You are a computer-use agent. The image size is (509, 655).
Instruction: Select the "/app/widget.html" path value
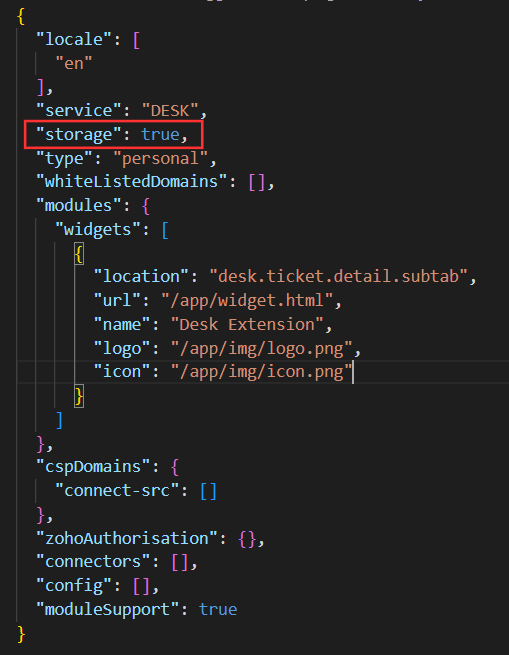[247, 300]
